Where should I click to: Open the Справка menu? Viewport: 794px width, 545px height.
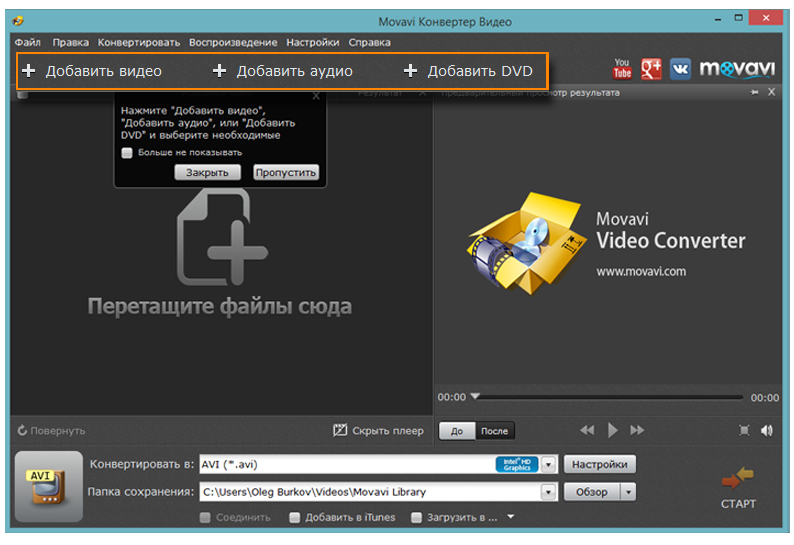(369, 43)
